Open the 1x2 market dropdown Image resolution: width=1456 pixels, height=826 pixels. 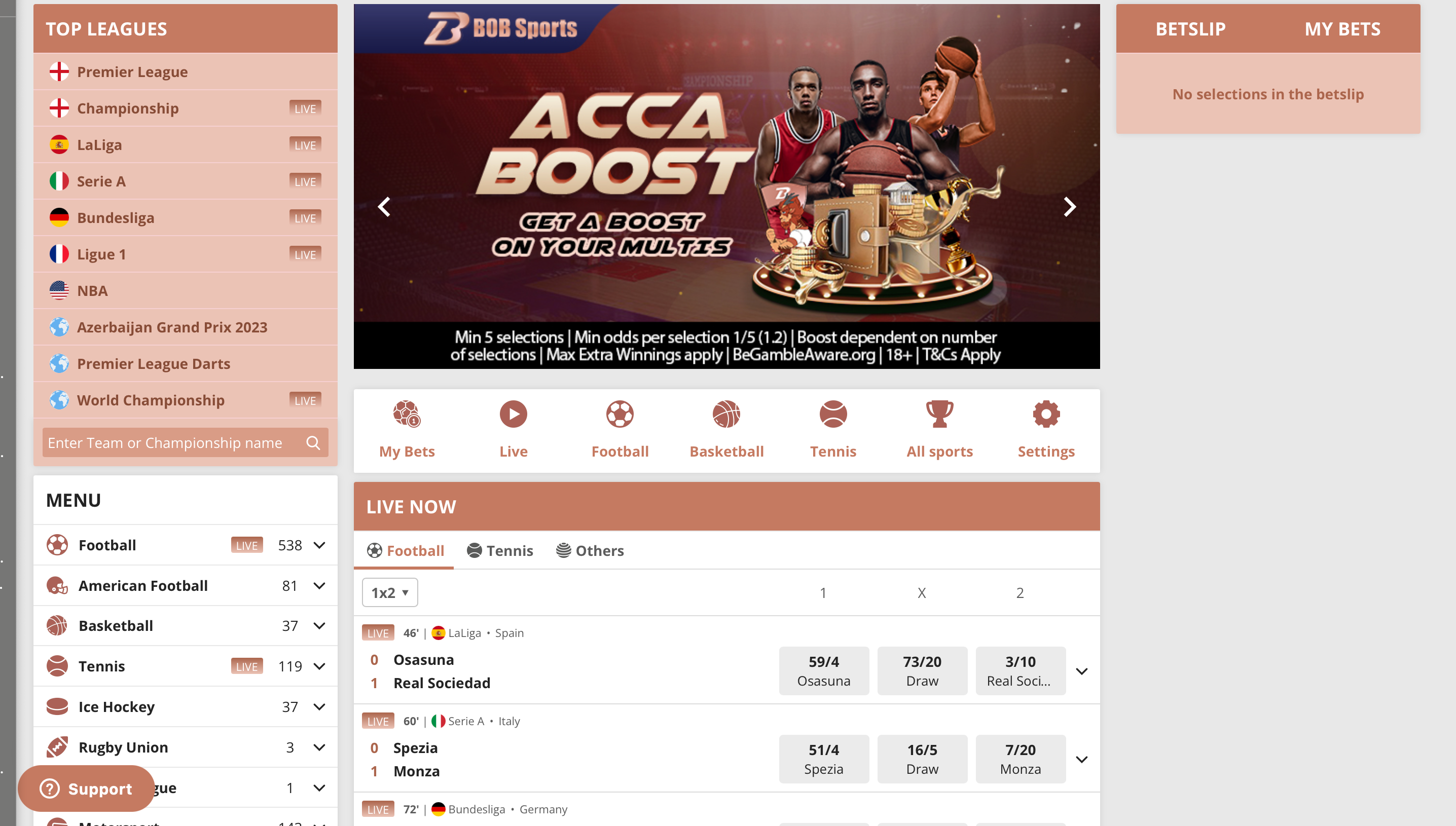coord(390,592)
